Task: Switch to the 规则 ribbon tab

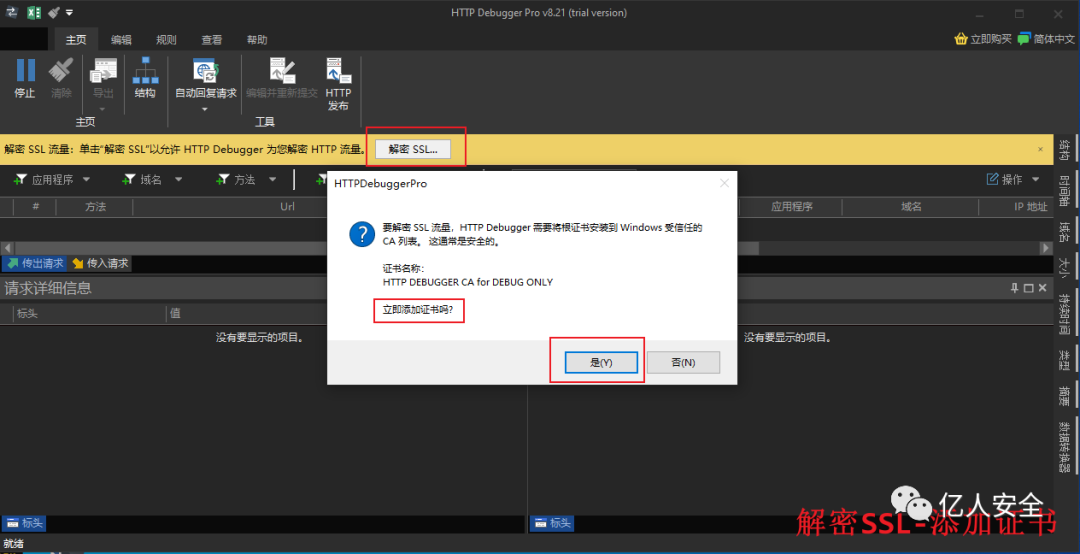Action: click(166, 39)
